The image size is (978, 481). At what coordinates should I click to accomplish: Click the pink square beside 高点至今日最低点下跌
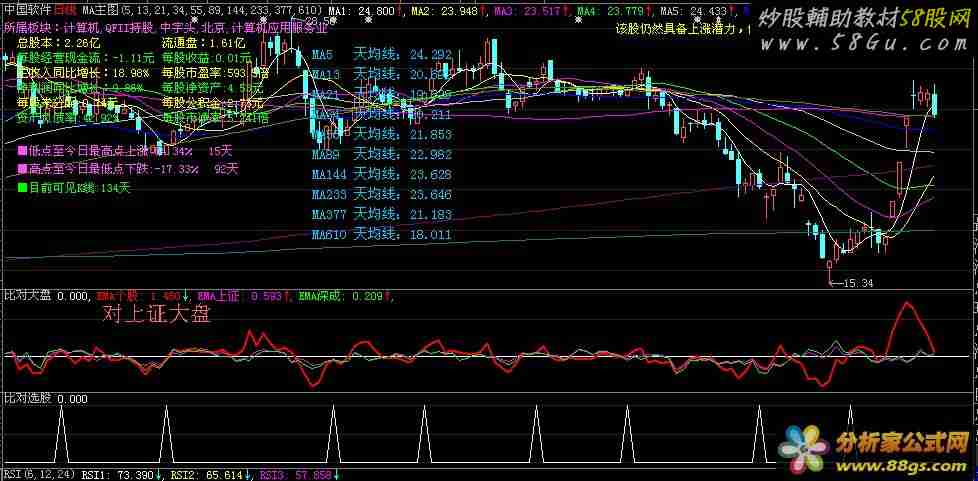coord(22,169)
